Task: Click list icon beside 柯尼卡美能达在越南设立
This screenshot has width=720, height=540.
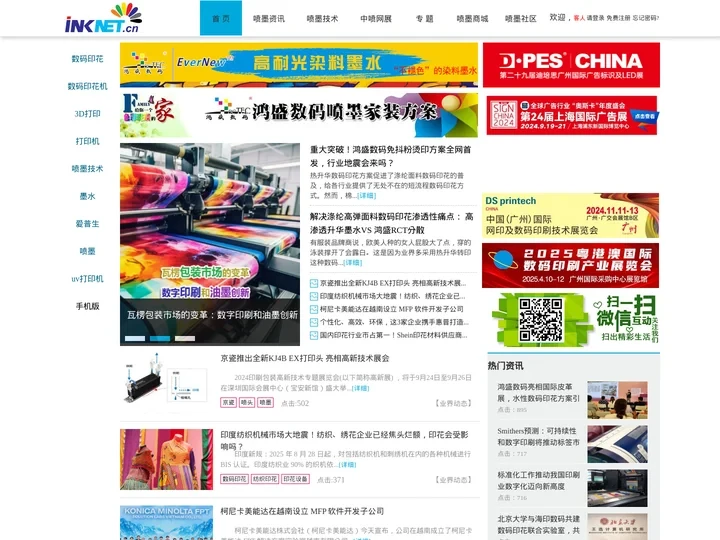Action: [x=314, y=309]
